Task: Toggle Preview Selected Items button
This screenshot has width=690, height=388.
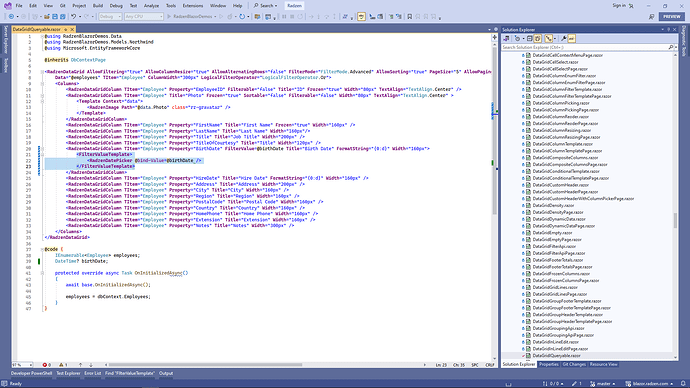Action: coord(571,39)
